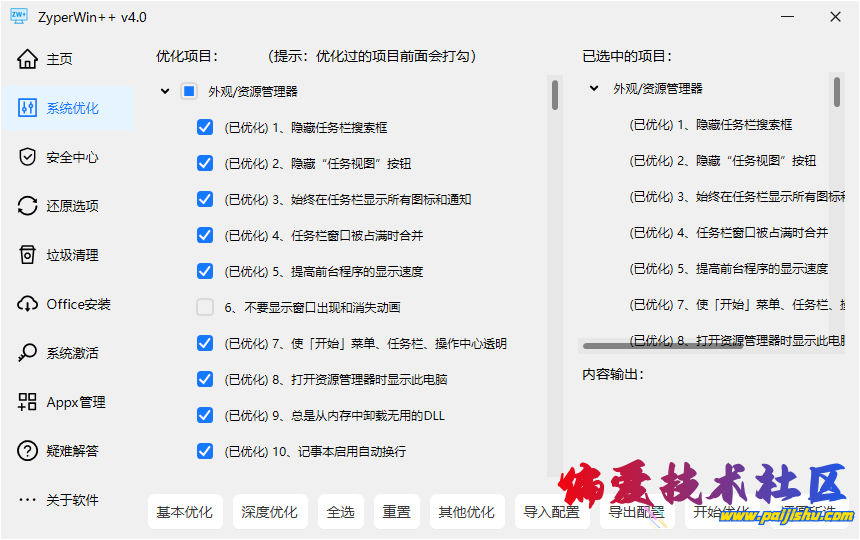
Task: Click the 还原选项 refresh arrows icon
Action: tap(28, 206)
